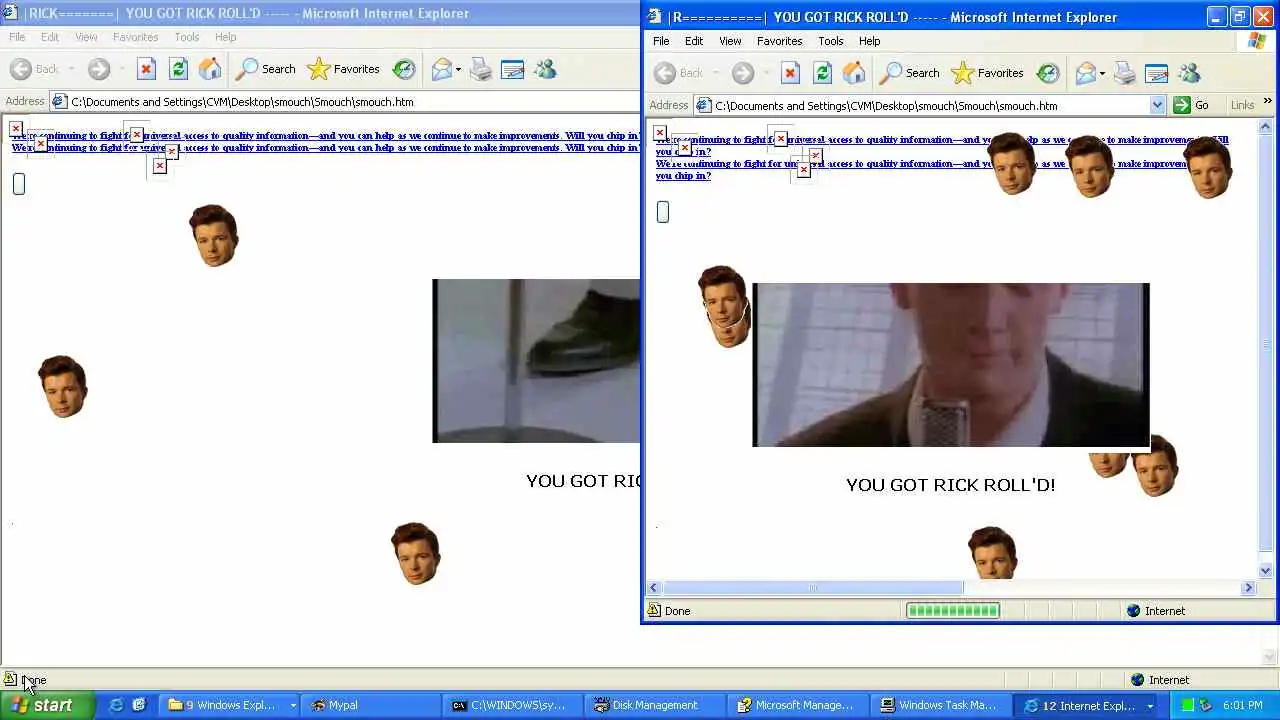Open View menu in front IE window
The image size is (1280, 720).
click(730, 41)
